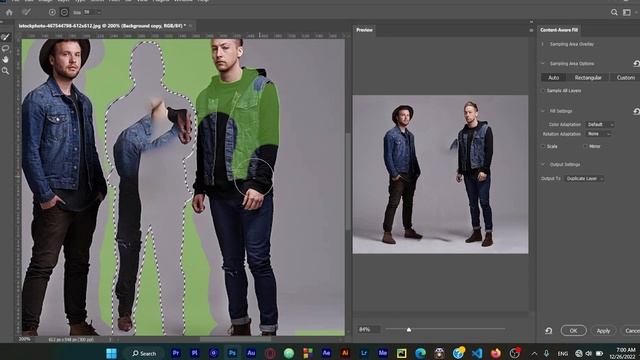This screenshot has width=640, height=360.
Task: Click the ENG language indicator
Action: [562, 353]
